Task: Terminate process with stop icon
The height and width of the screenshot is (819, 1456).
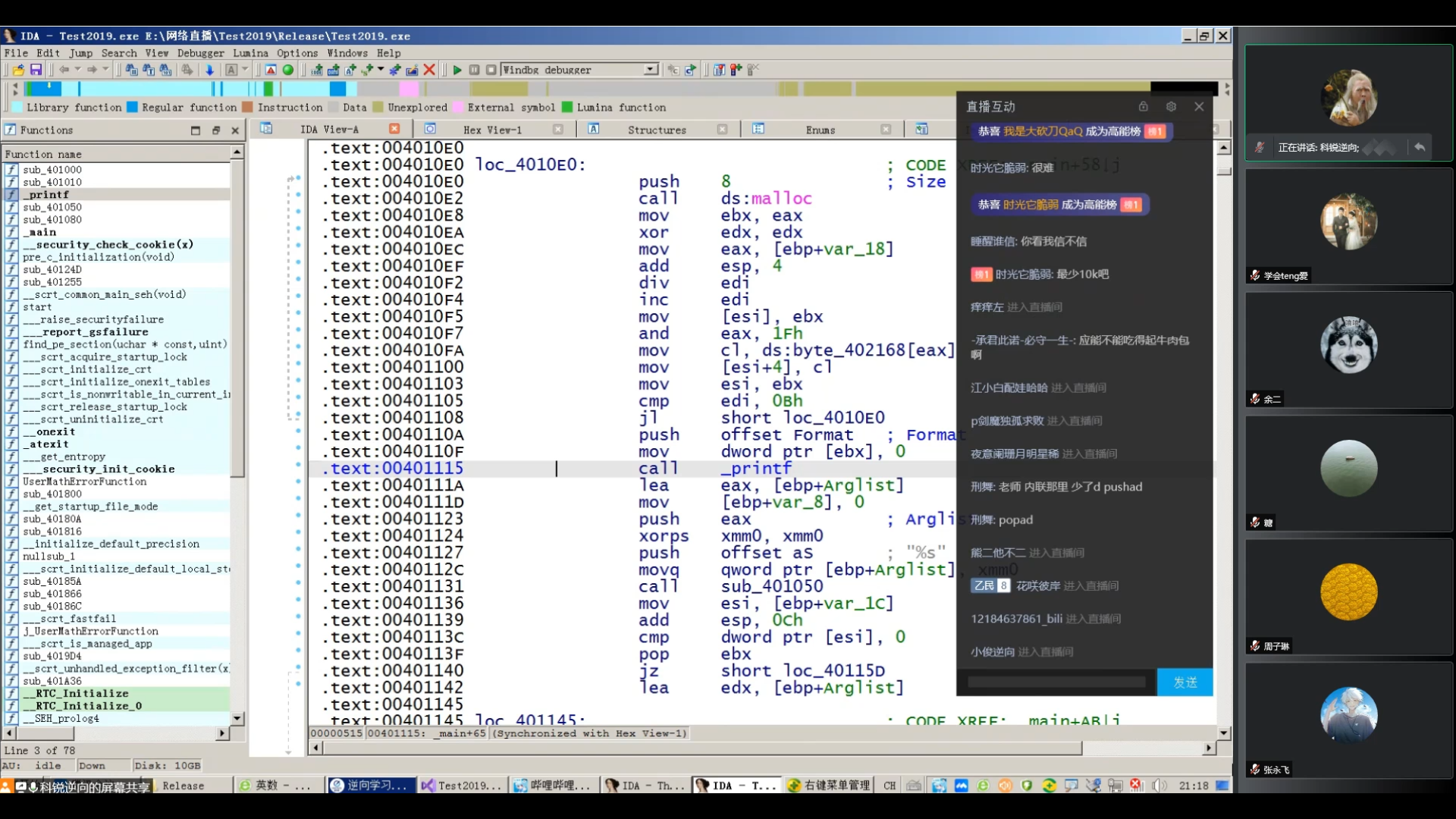Action: 491,70
